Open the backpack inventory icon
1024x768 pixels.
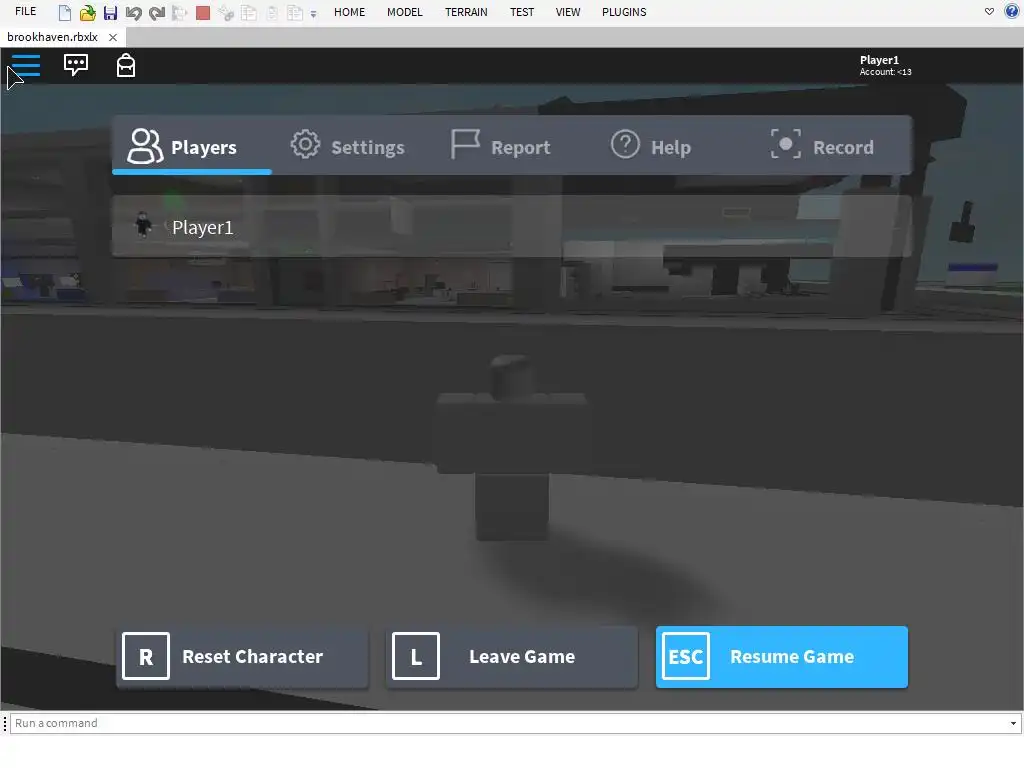pos(125,65)
